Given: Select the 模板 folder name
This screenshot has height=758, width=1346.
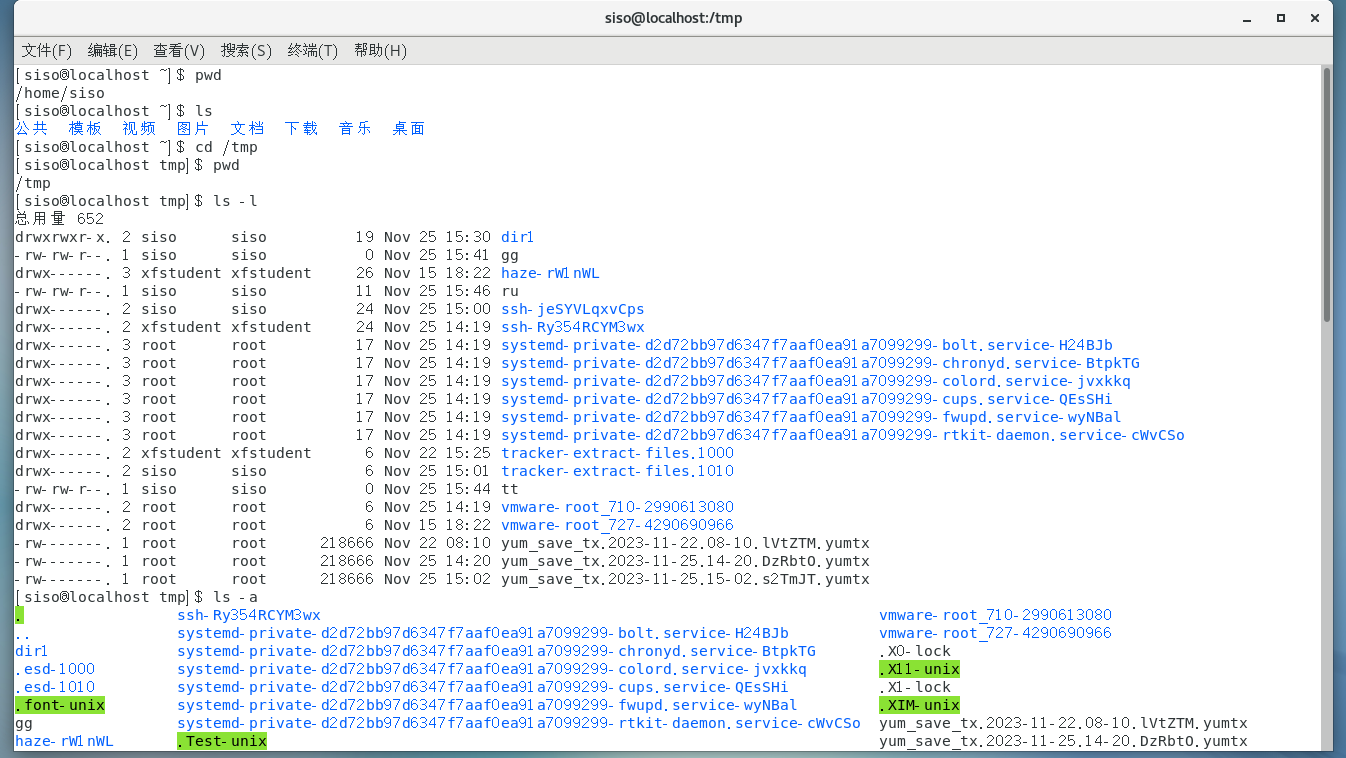Looking at the screenshot, I should (86, 129).
